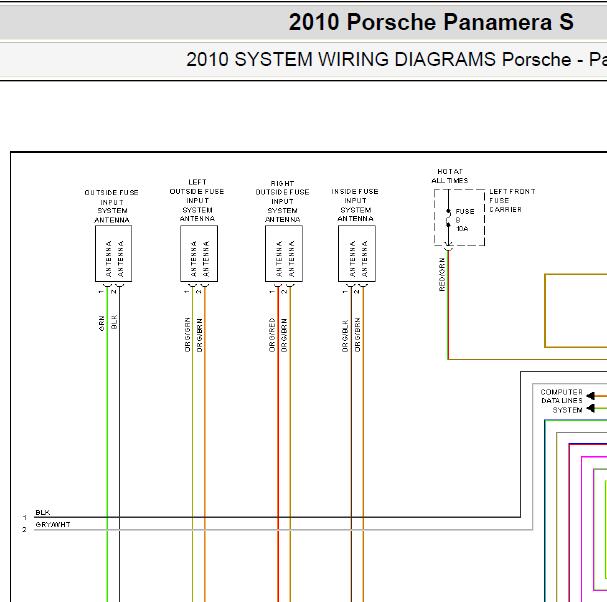Click the 'HOT AT ALL TIMES' label
607x602 pixels.
(x=450, y=176)
